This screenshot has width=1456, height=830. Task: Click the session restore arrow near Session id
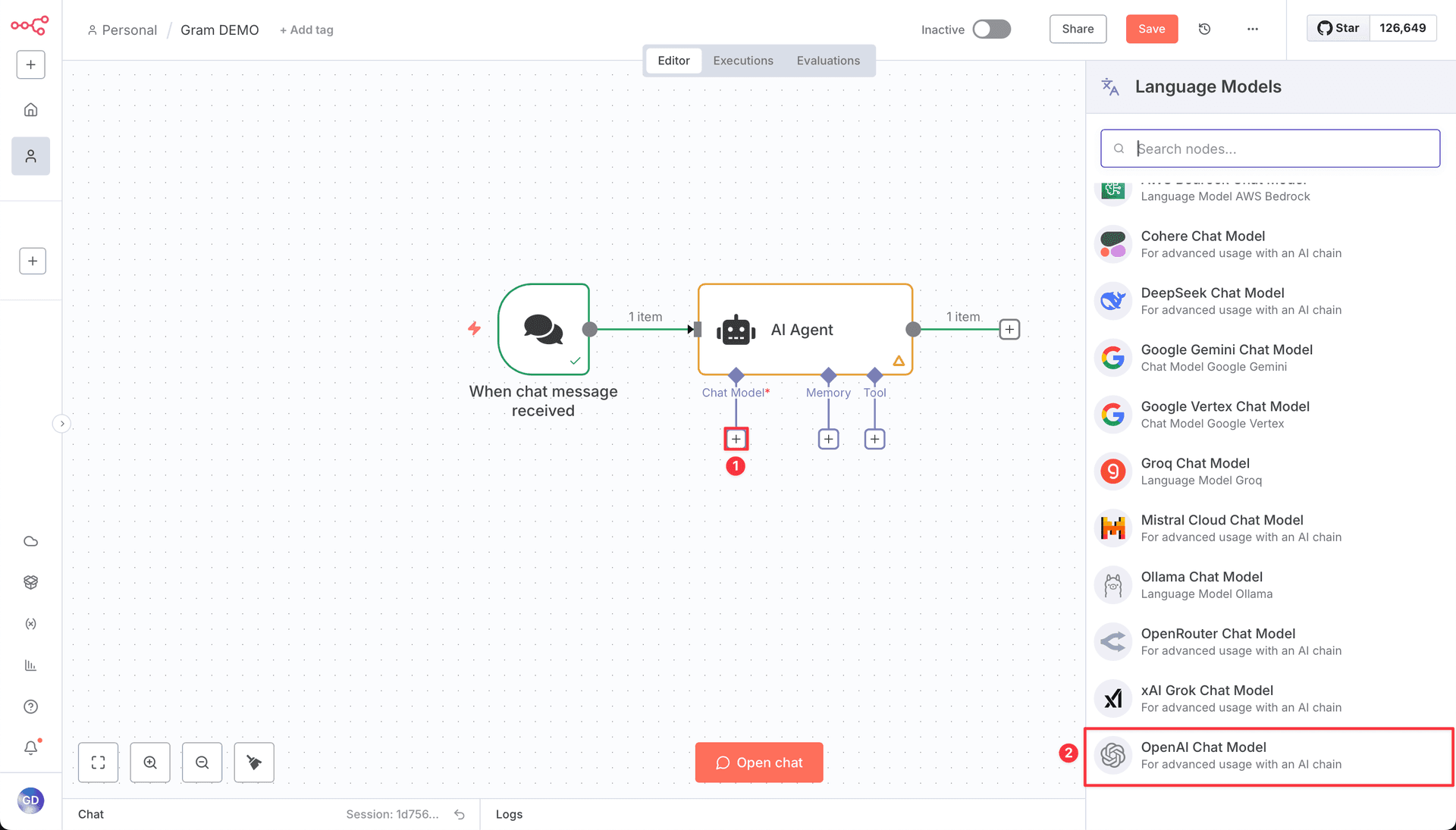(x=460, y=814)
